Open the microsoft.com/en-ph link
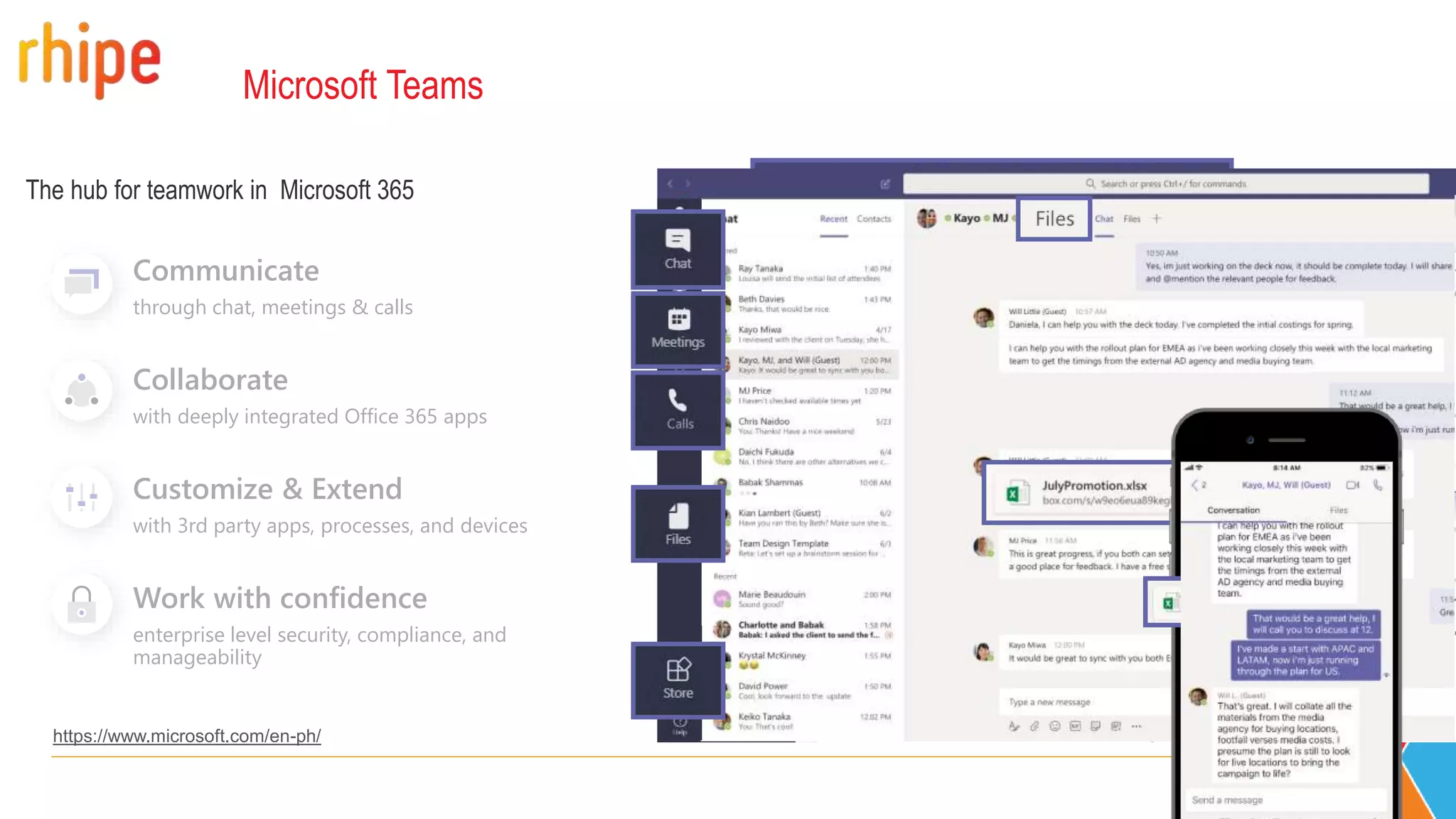The width and height of the screenshot is (1456, 819). click(x=187, y=736)
